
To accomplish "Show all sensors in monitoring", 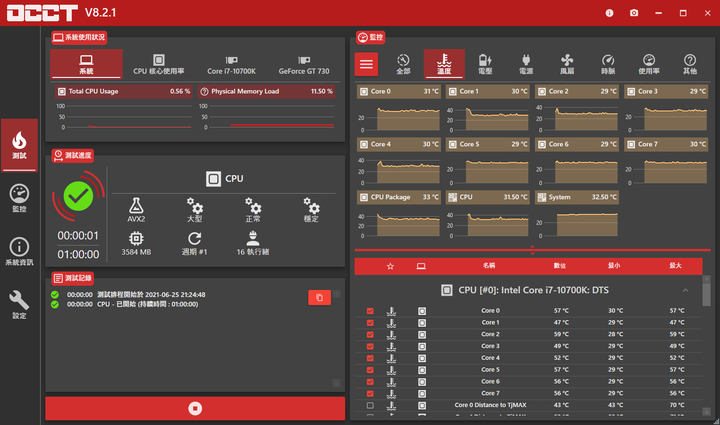I will click(x=403, y=64).
